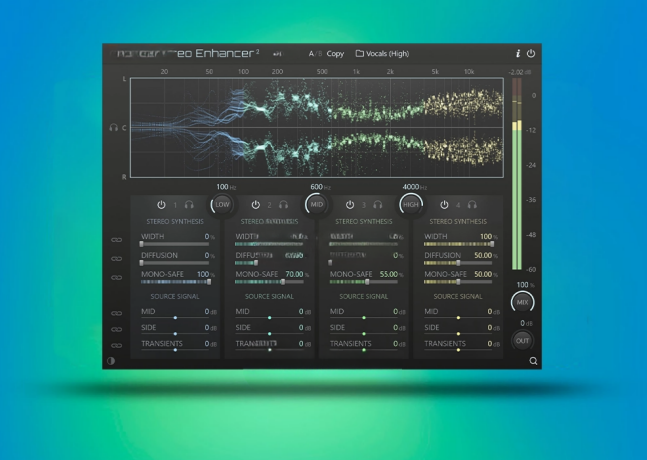The width and height of the screenshot is (647, 460).
Task: Toggle the TRANSIENTS link icon
Action: pos(117,345)
